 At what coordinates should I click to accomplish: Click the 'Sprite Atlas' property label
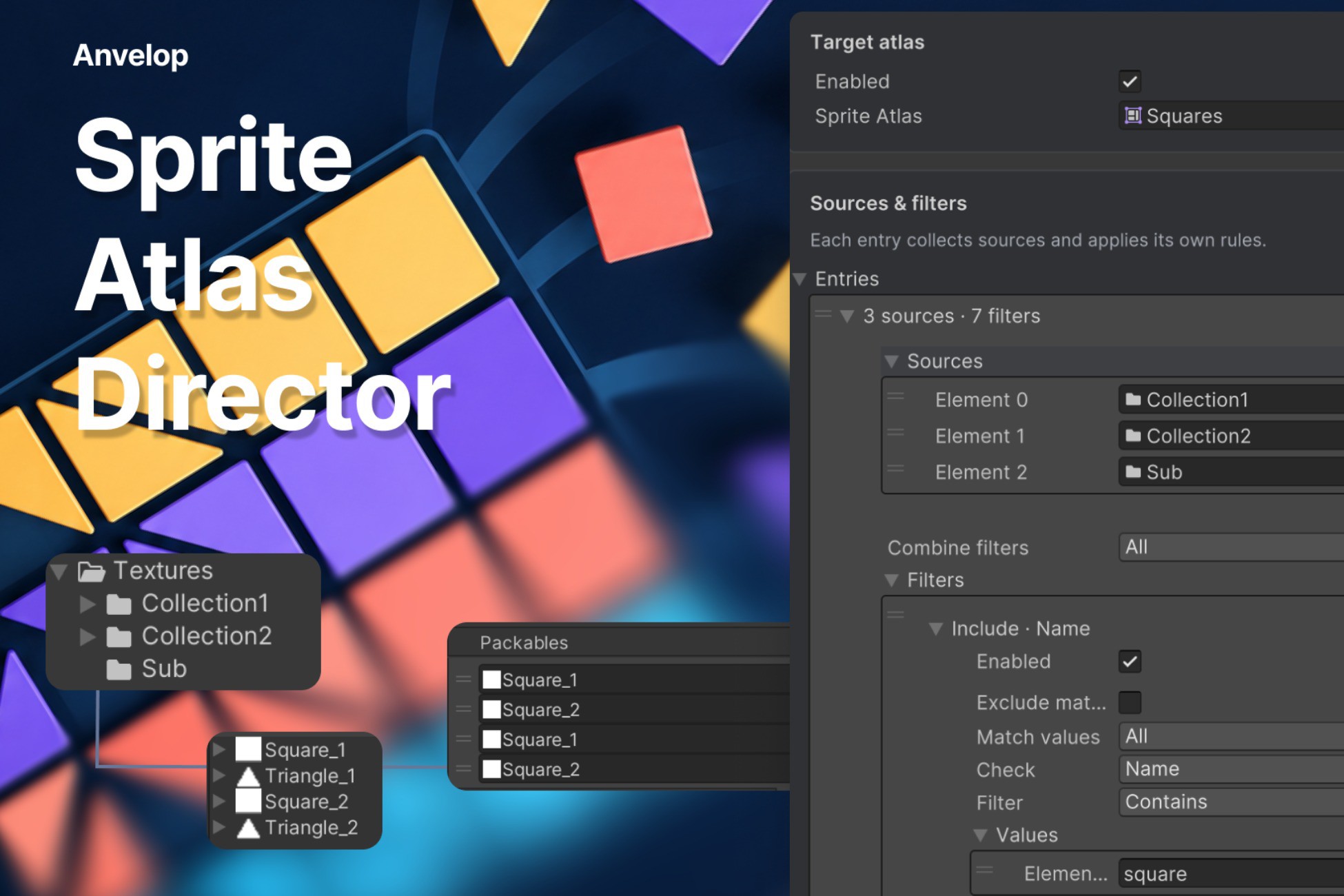(868, 116)
